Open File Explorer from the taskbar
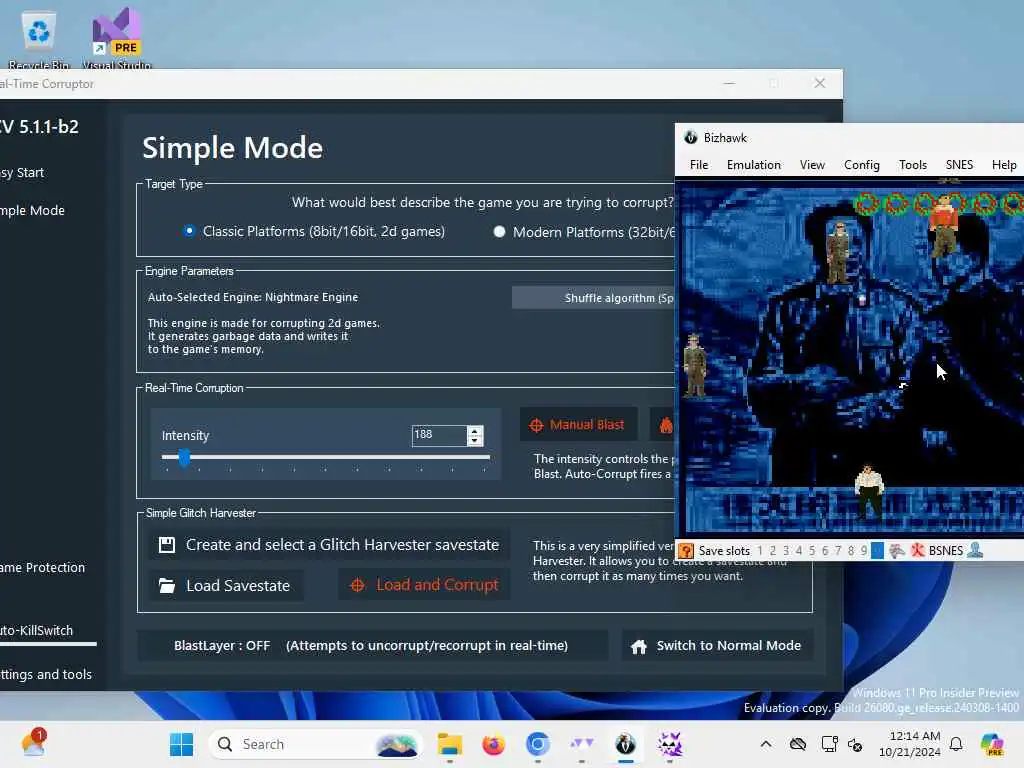1024x768 pixels. 449,744
